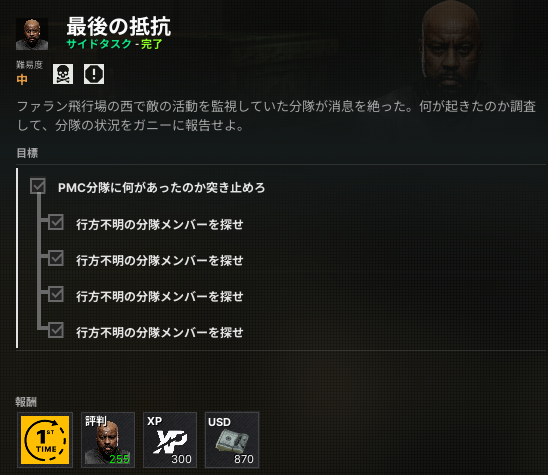548x475 pixels.
Task: Click the task title 最後の抵抗
Action: (x=119, y=27)
